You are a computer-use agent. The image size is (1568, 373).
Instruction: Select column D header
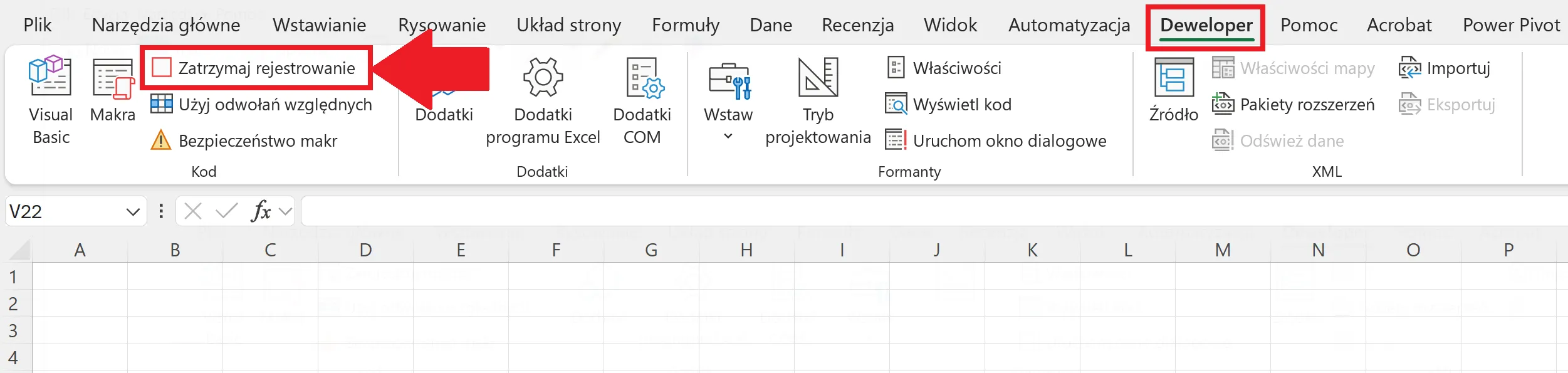point(365,250)
